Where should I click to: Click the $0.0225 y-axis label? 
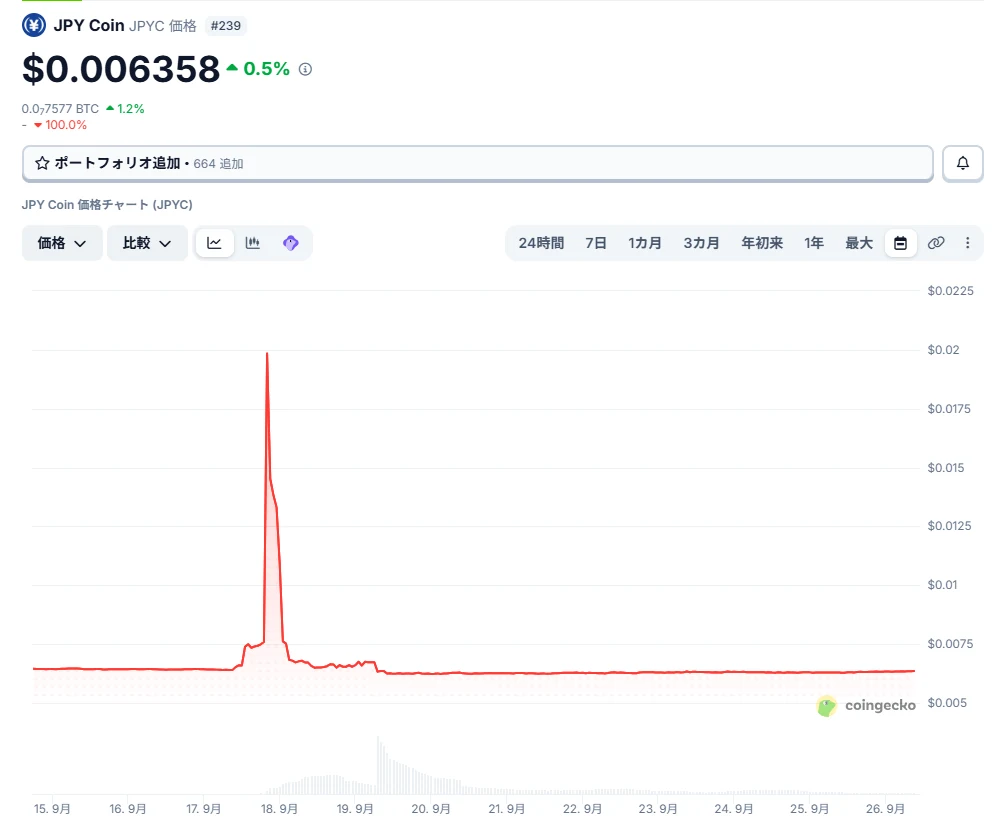950,291
